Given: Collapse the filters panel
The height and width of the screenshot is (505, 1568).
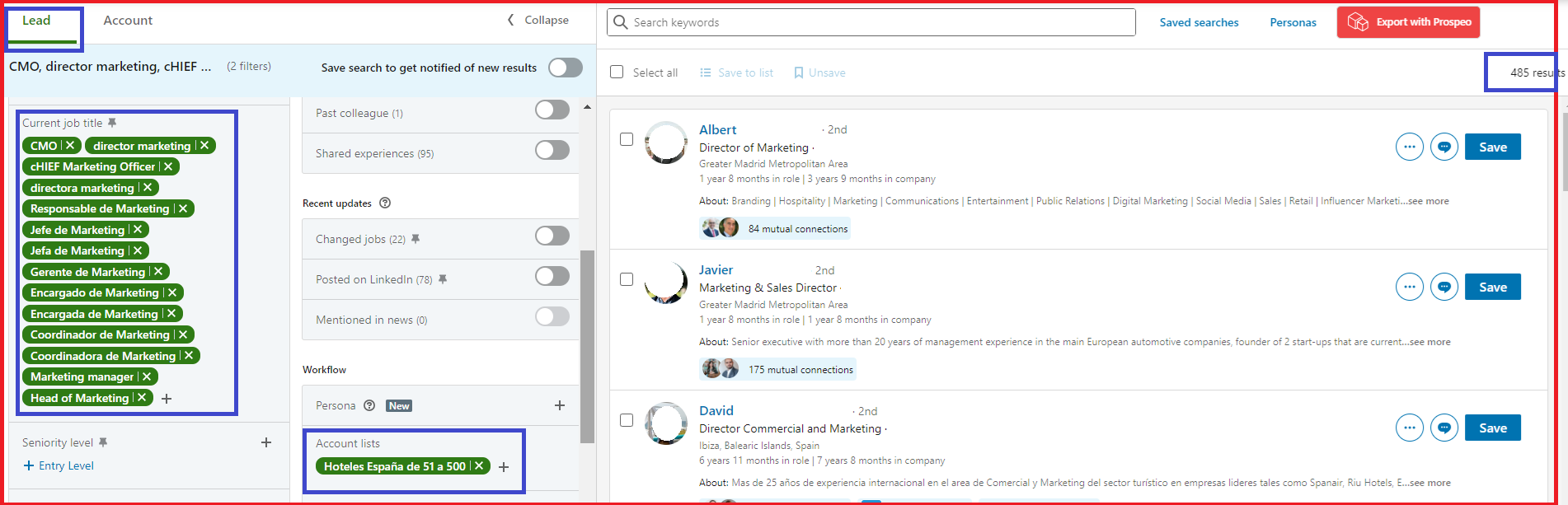Looking at the screenshot, I should (x=538, y=20).
